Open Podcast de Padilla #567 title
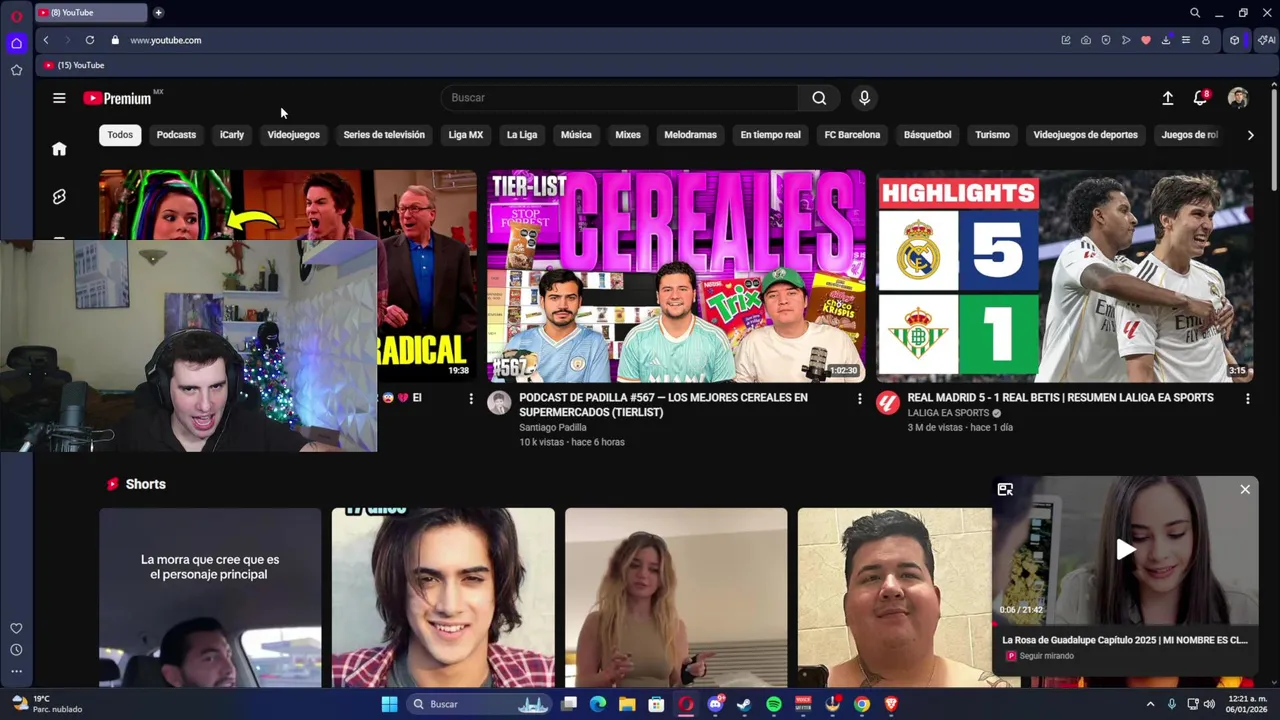Screen dimensions: 1280x720 click(x=663, y=405)
